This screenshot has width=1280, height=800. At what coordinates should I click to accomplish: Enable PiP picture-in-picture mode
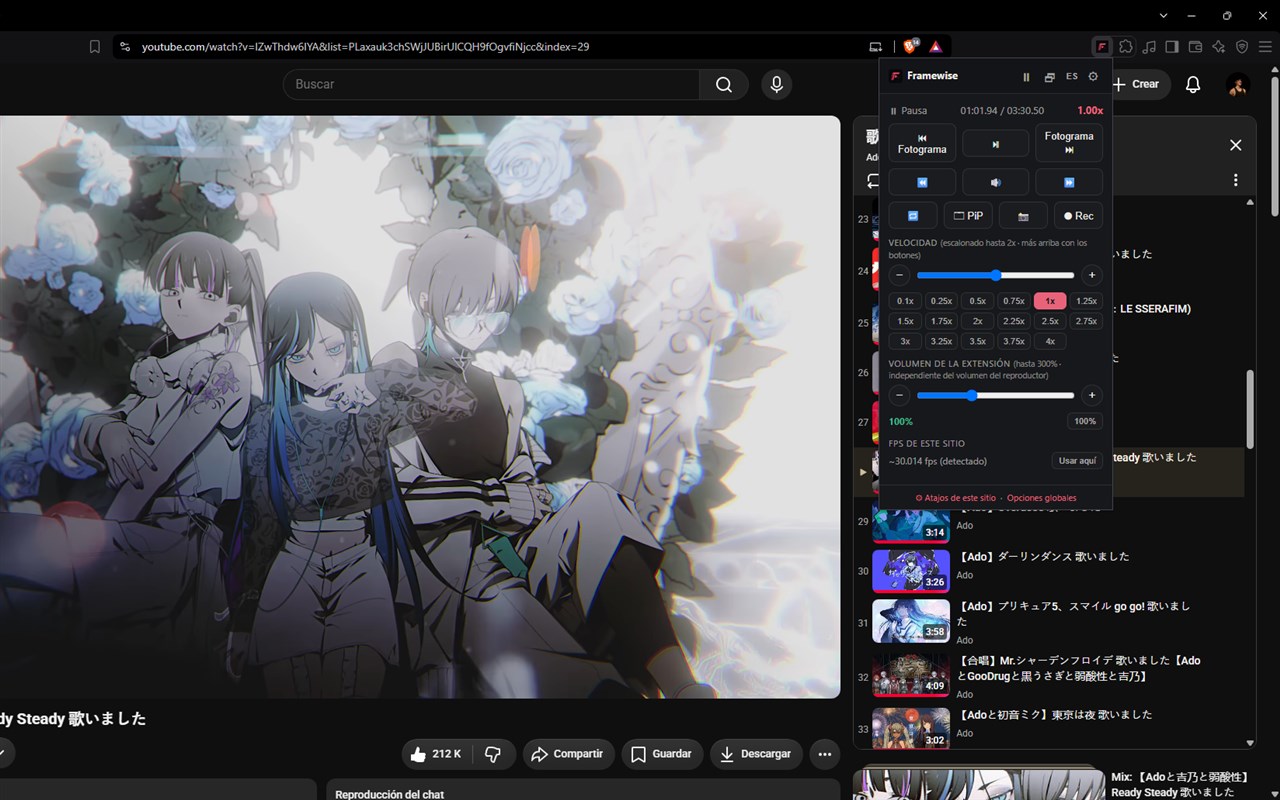point(968,215)
